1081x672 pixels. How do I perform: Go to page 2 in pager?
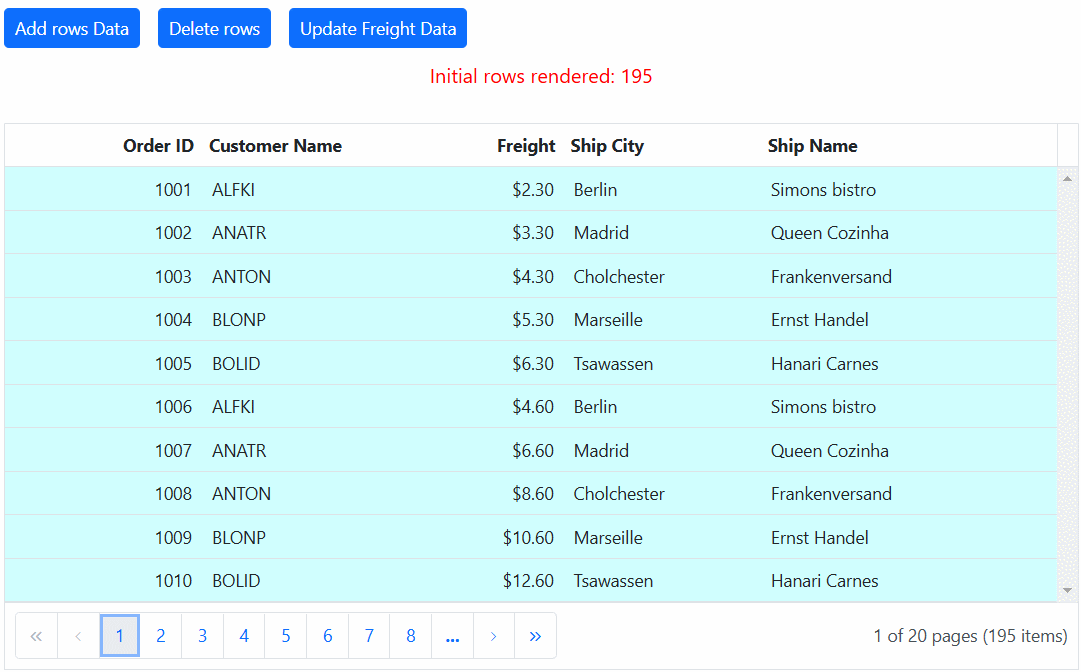tap(161, 636)
